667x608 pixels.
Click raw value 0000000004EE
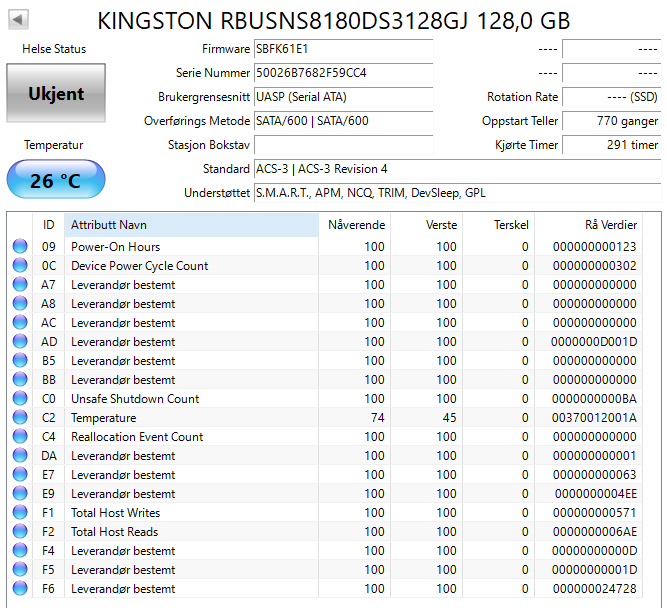[596, 494]
